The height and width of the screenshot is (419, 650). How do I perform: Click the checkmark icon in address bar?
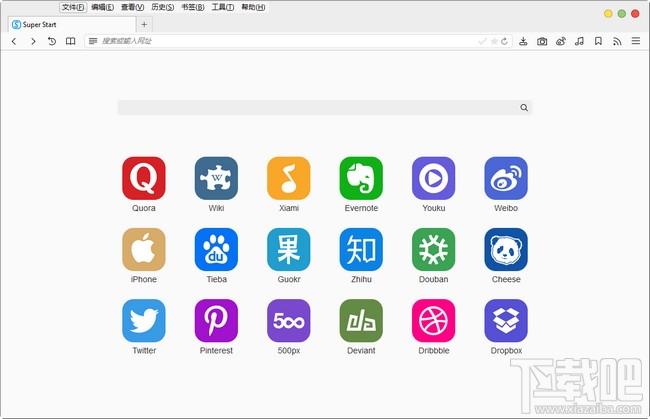click(483, 41)
